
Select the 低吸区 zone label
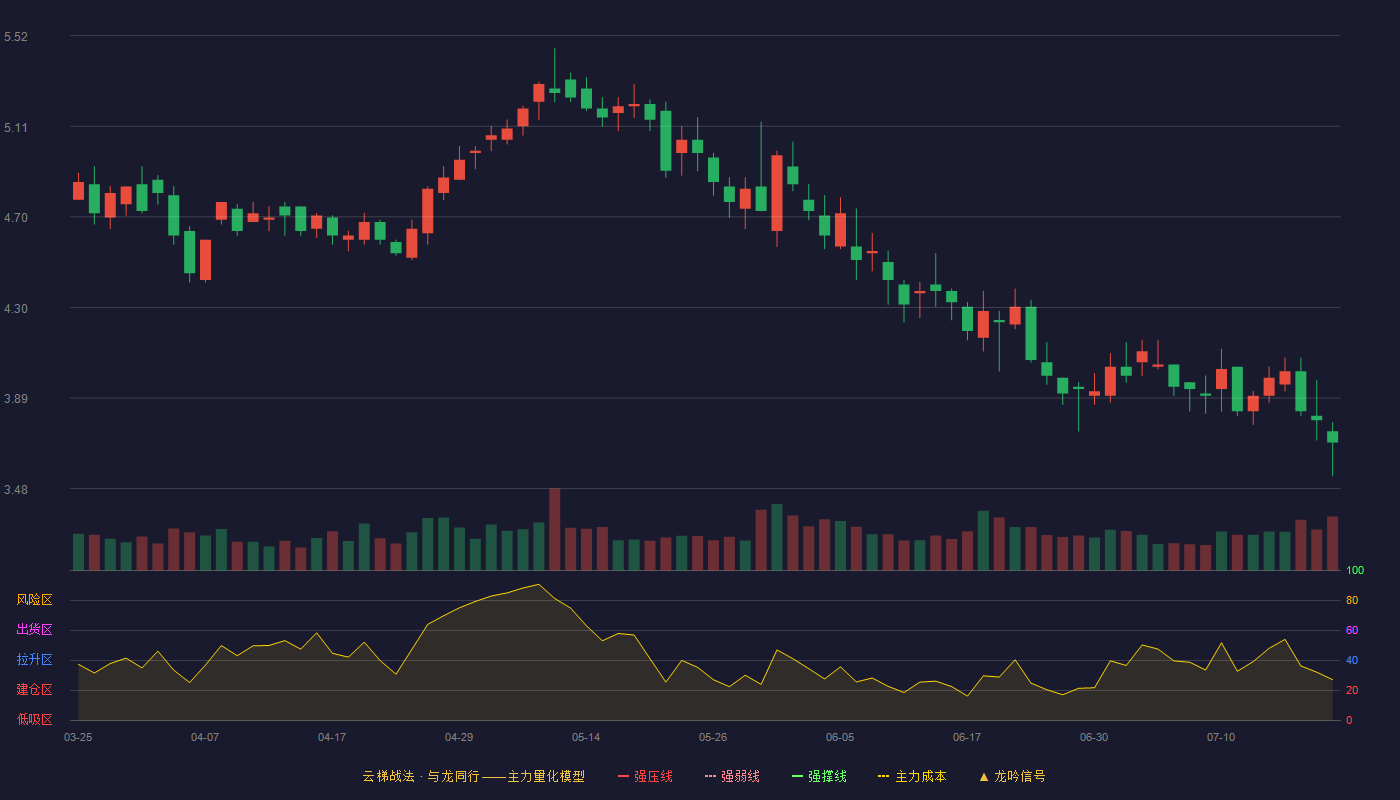pyautogui.click(x=34, y=720)
